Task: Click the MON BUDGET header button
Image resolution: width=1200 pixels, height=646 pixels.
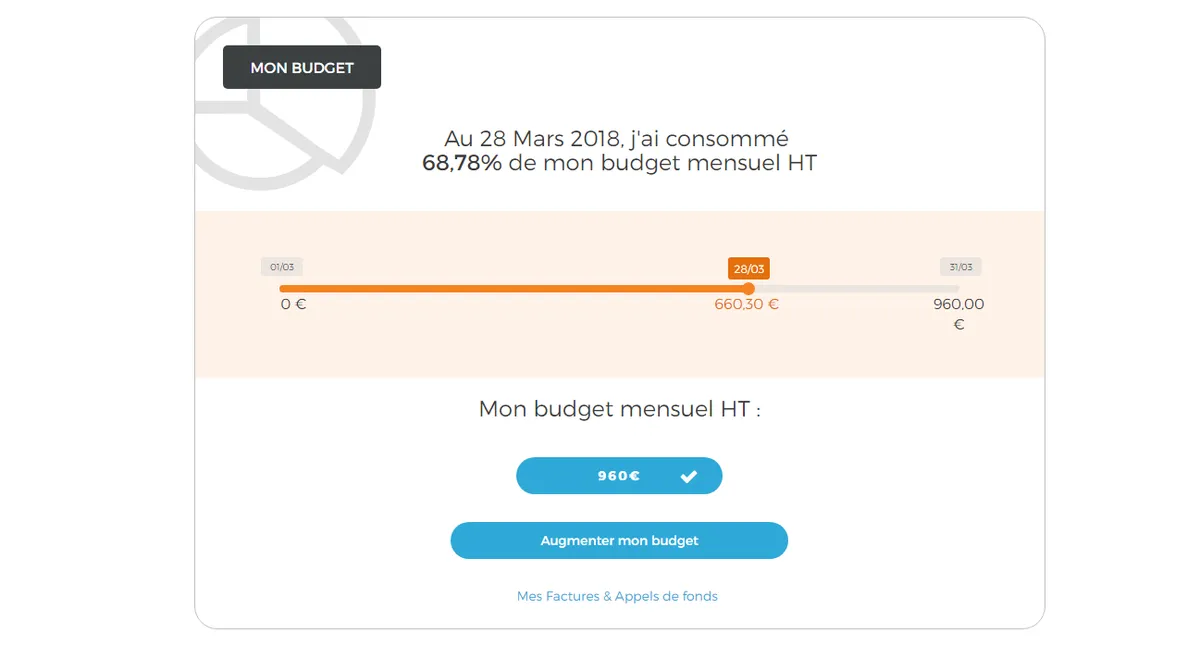Action: pyautogui.click(x=301, y=68)
